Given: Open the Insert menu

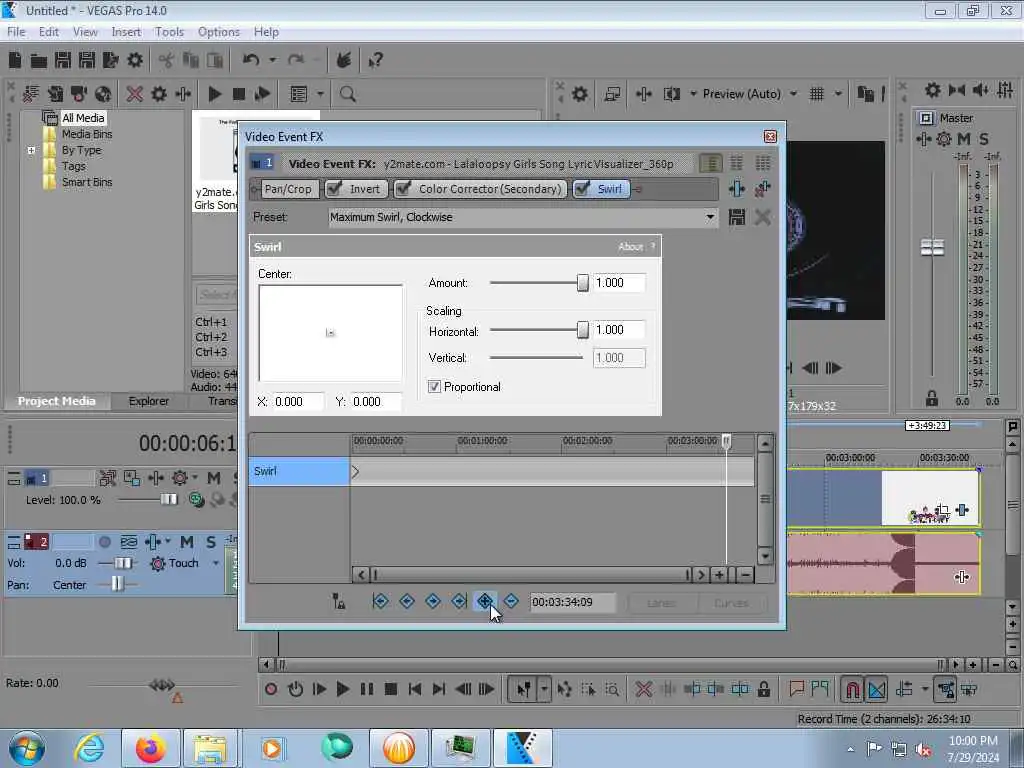Looking at the screenshot, I should [126, 31].
